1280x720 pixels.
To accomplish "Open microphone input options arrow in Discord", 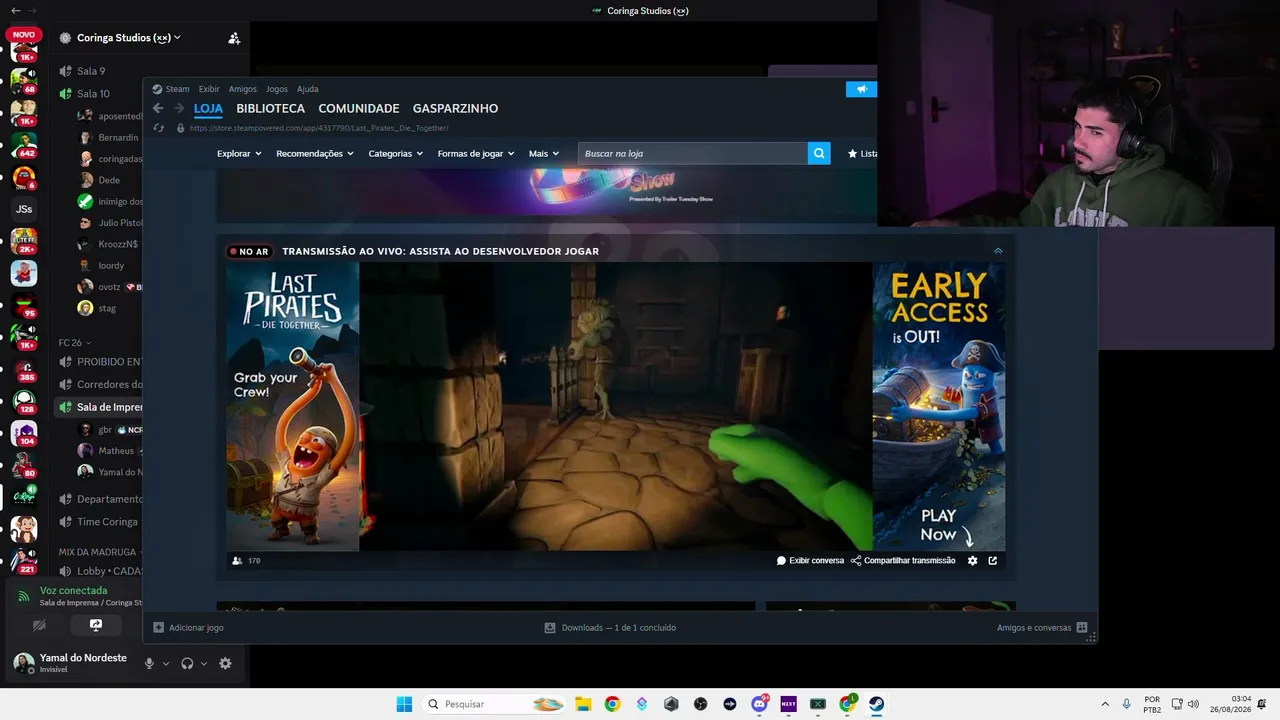I will (x=166, y=664).
